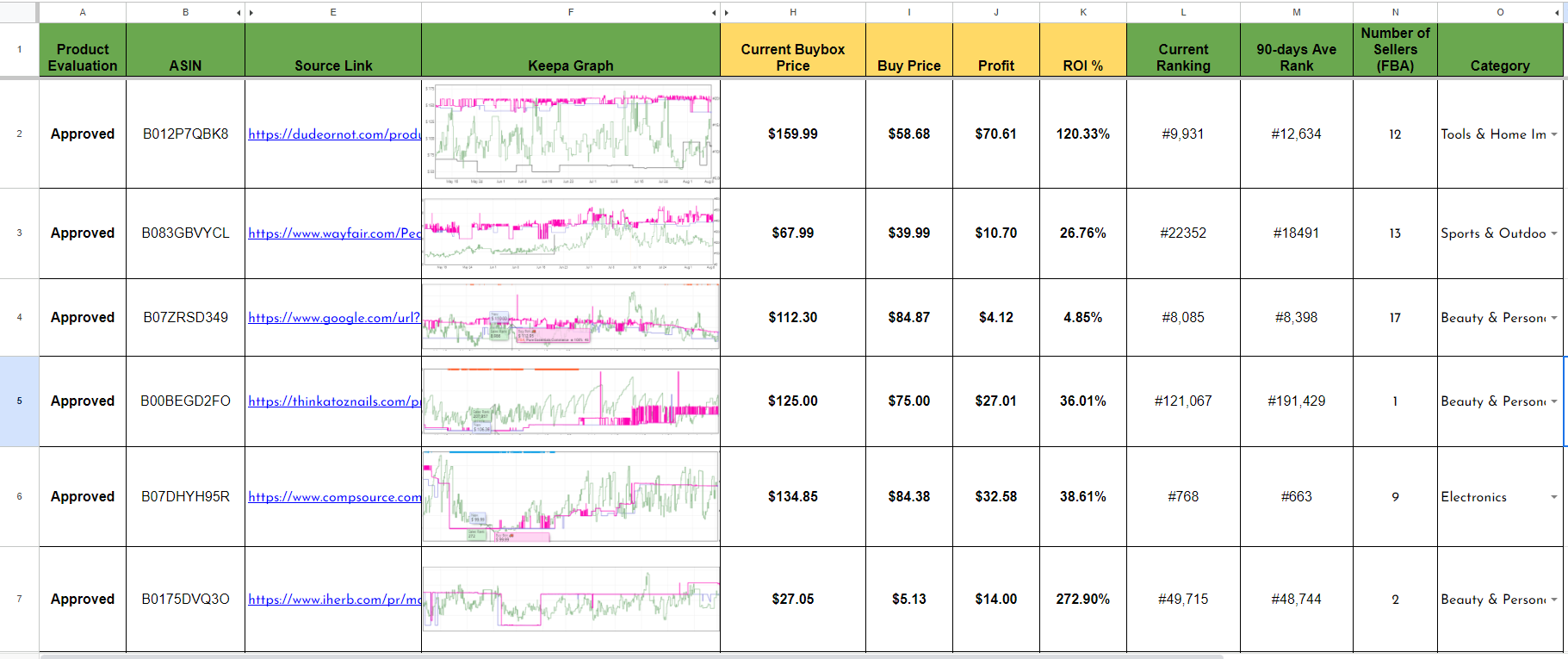Open the iherb.com source link
1568x659 pixels.
click(334, 600)
